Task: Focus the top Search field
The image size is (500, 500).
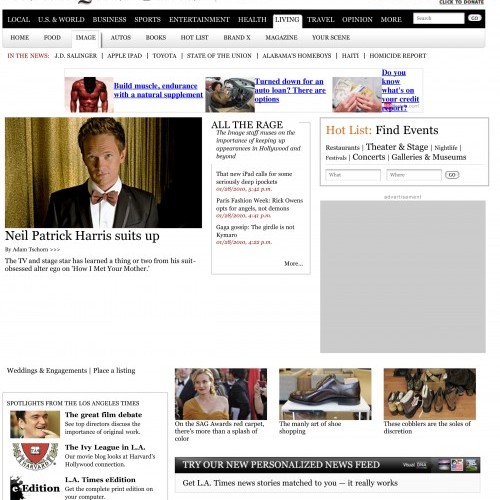Action: pyautogui.click(x=439, y=18)
